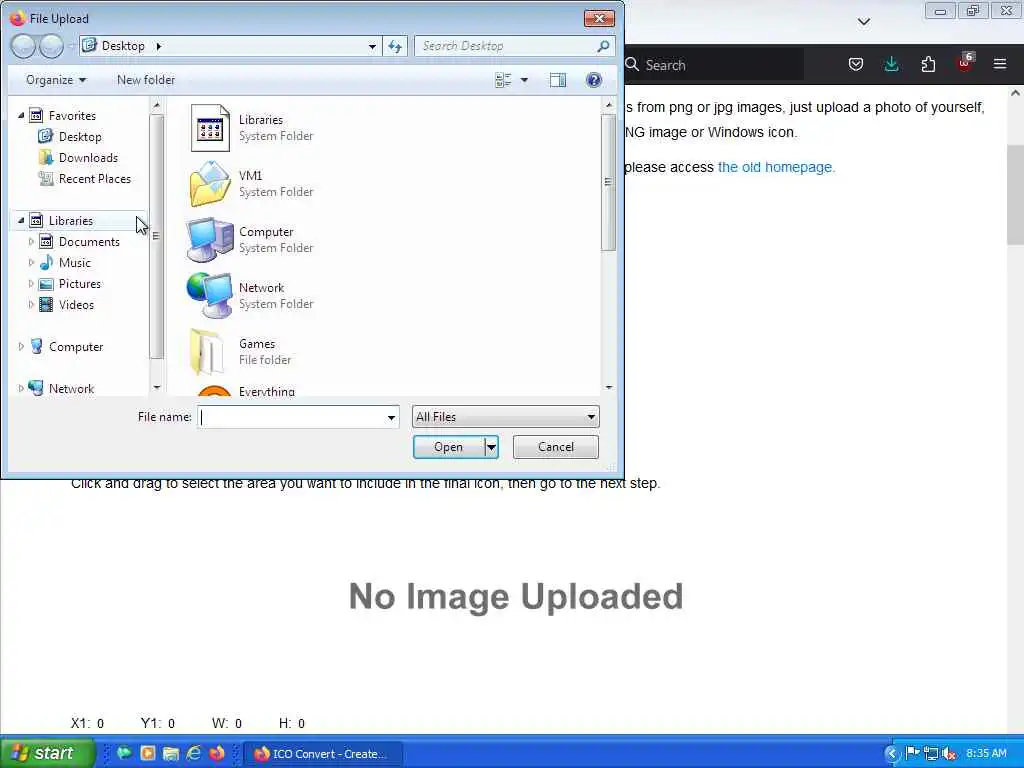Click the Cancel button
1024x768 pixels.
556,447
